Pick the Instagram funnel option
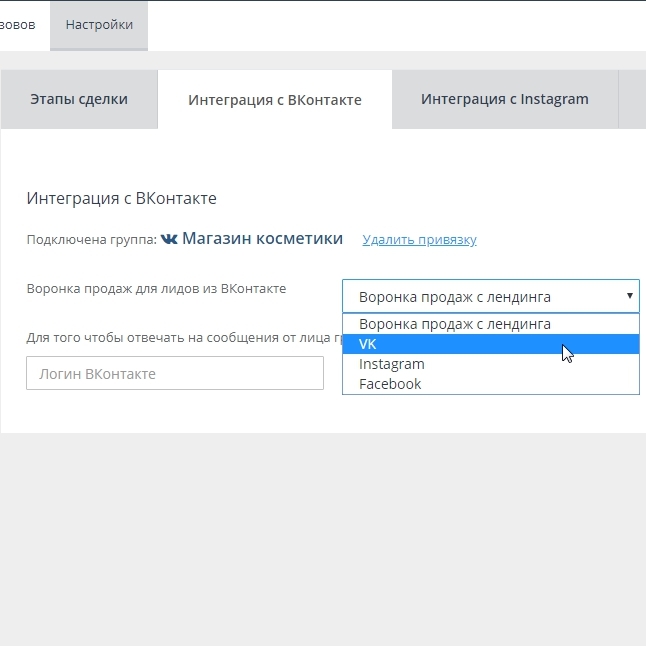This screenshot has width=646, height=646. tap(491, 364)
